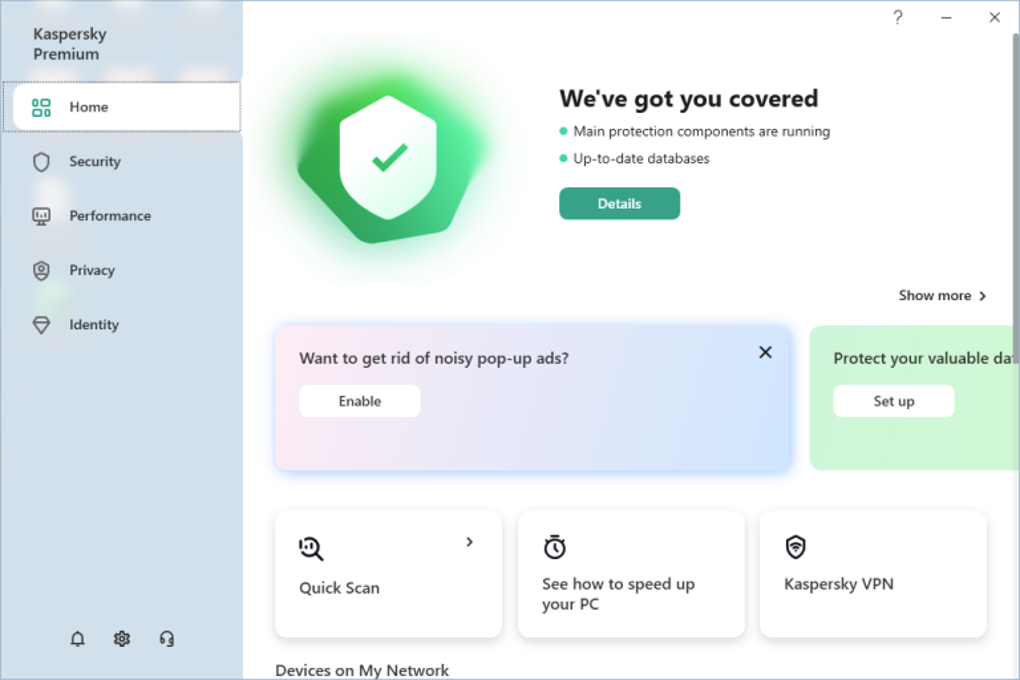The image size is (1020, 680).
Task: Click the Show more link
Action: click(942, 295)
